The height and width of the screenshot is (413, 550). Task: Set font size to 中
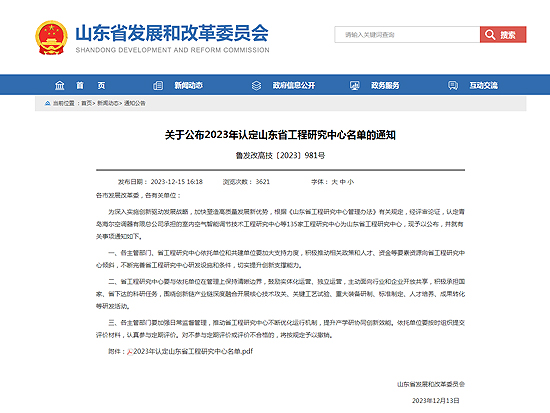pyautogui.click(x=343, y=182)
